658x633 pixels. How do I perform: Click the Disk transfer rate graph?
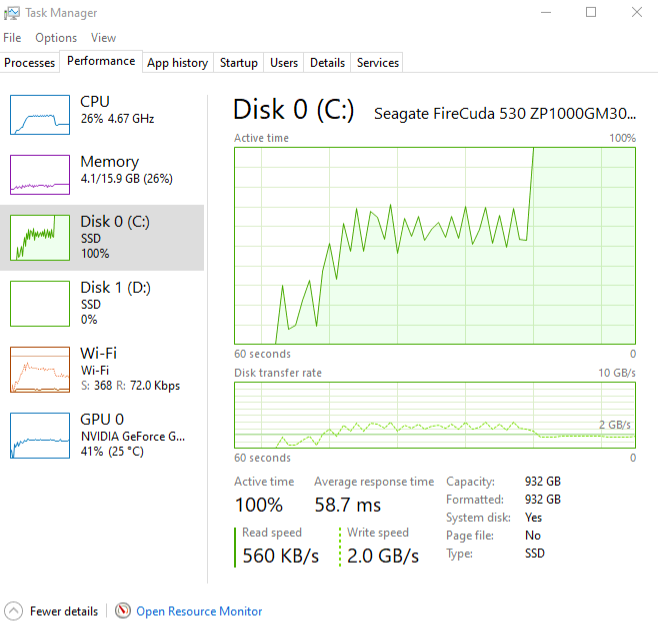click(435, 415)
